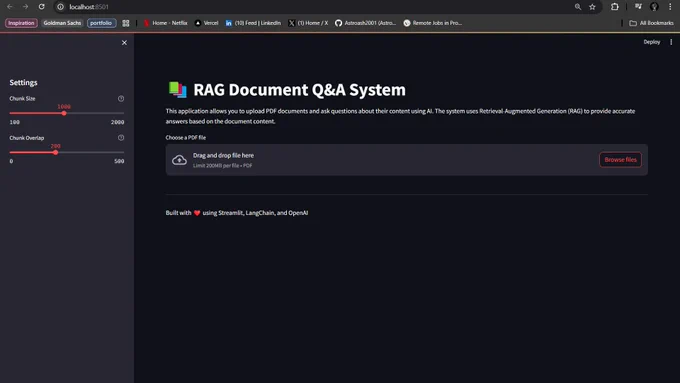Click the browser back arrow
Image resolution: width=680 pixels, height=383 pixels.
coord(10,7)
